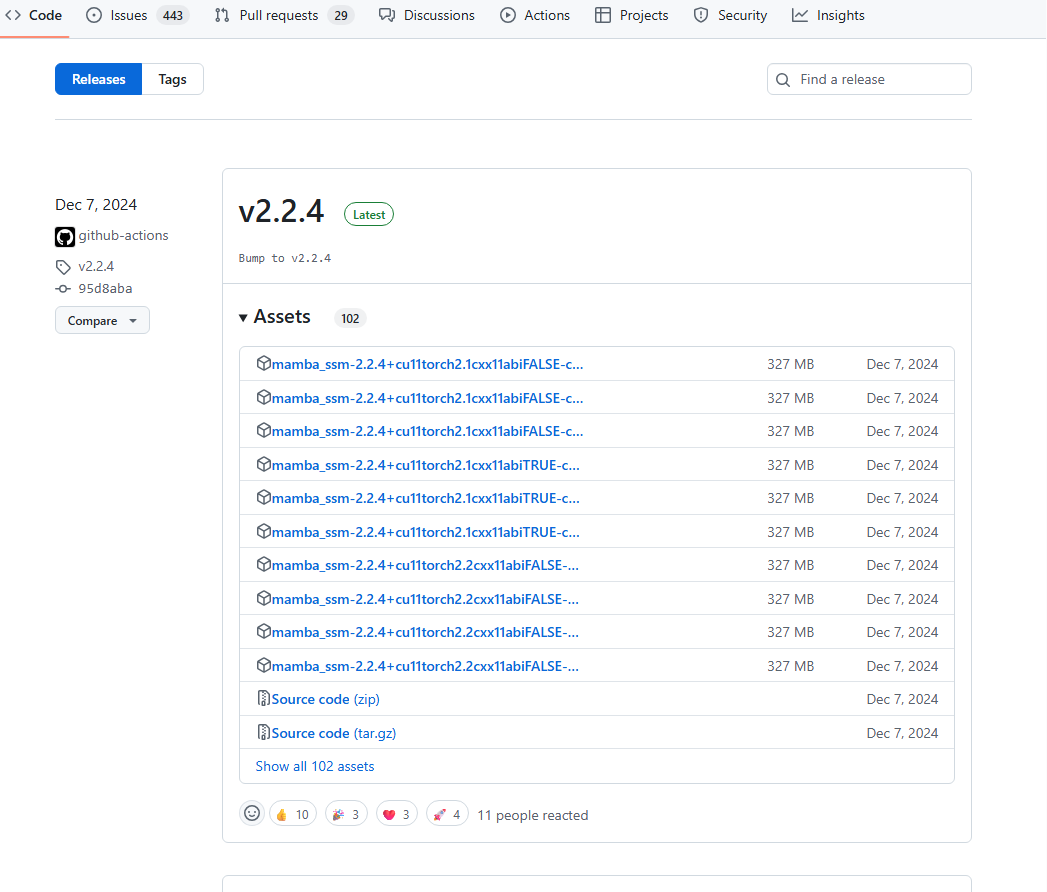
Task: Click the github-actions avatar
Action: [64, 236]
